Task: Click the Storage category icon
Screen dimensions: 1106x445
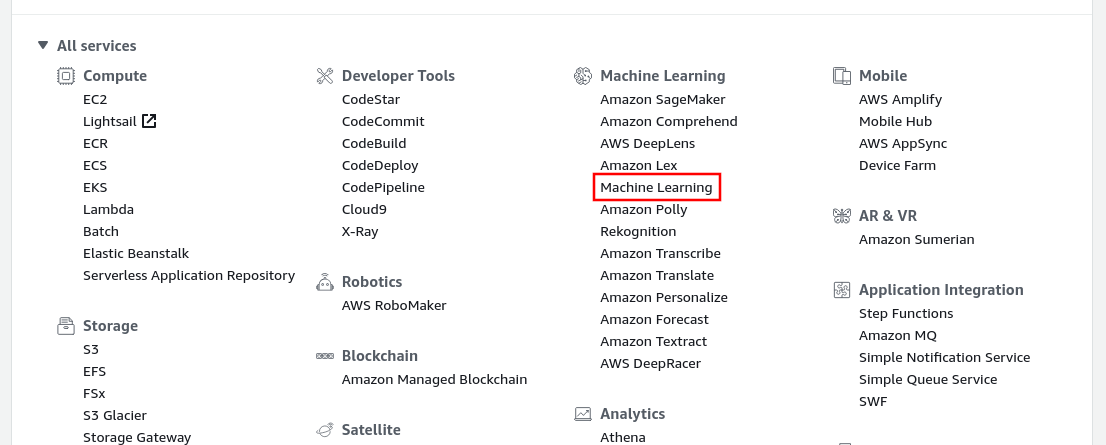Action: point(66,326)
